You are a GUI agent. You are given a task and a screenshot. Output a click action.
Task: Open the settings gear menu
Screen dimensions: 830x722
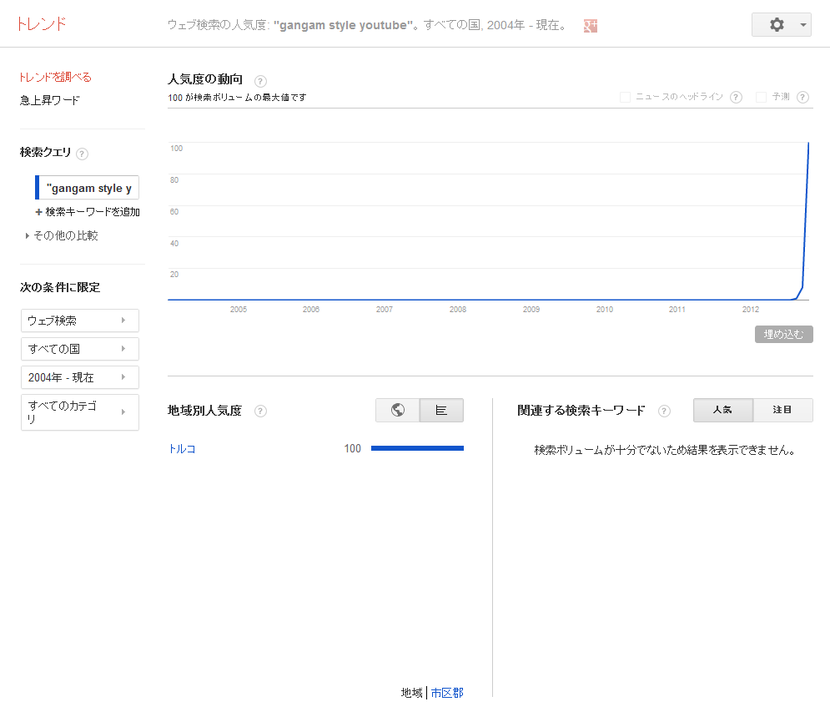tap(776, 25)
